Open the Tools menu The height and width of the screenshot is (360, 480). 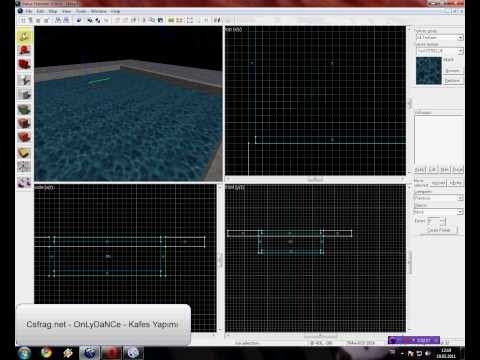(x=81, y=11)
